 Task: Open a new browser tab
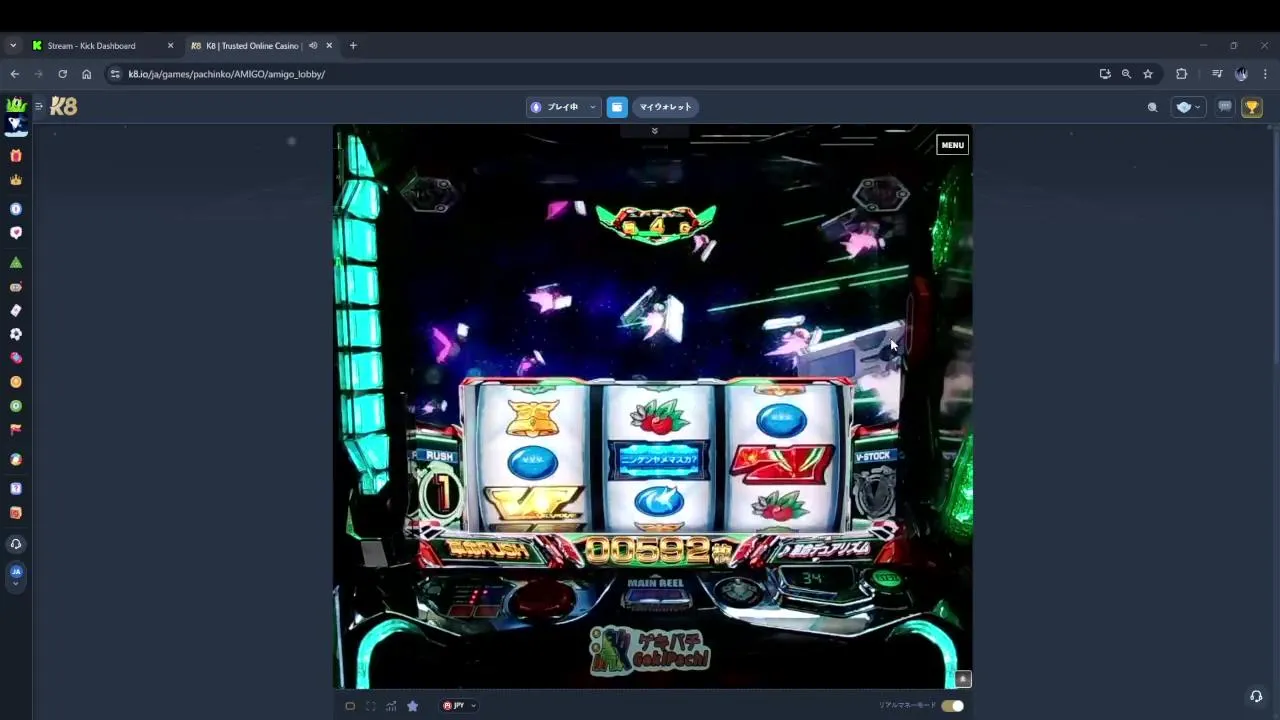[x=353, y=46]
